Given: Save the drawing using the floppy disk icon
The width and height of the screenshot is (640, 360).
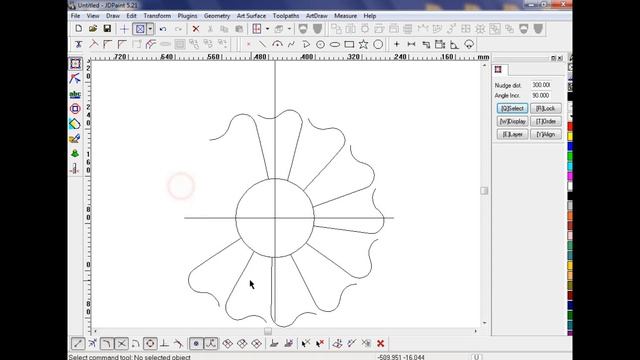Looking at the screenshot, I should (107, 29).
